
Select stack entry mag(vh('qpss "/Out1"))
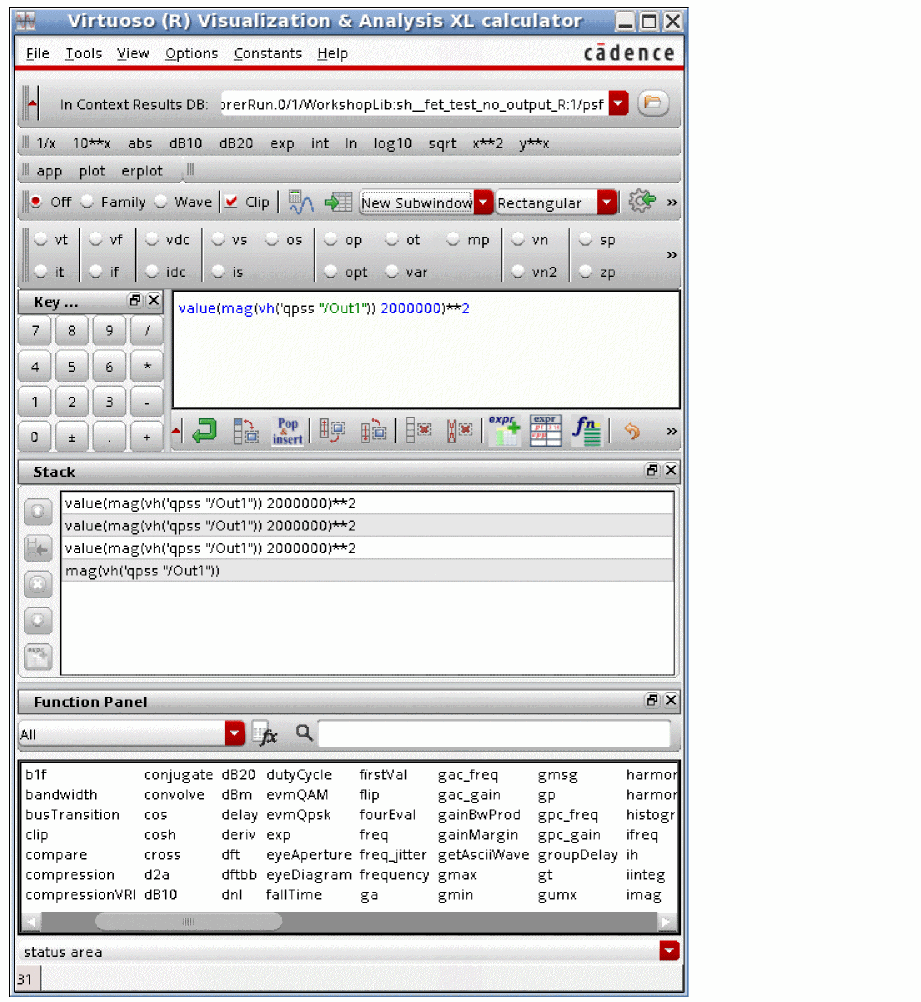[x=368, y=571]
